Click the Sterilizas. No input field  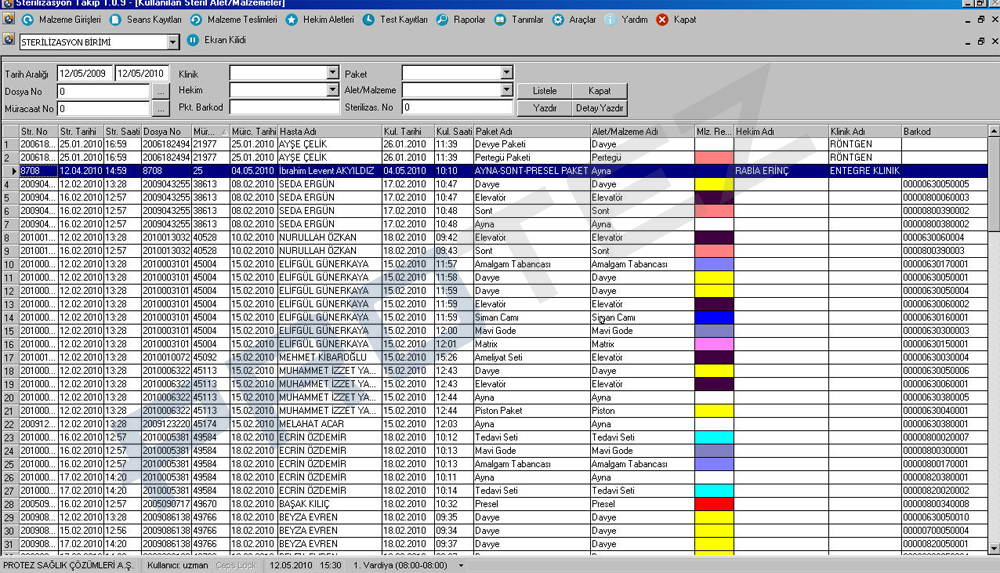point(457,107)
